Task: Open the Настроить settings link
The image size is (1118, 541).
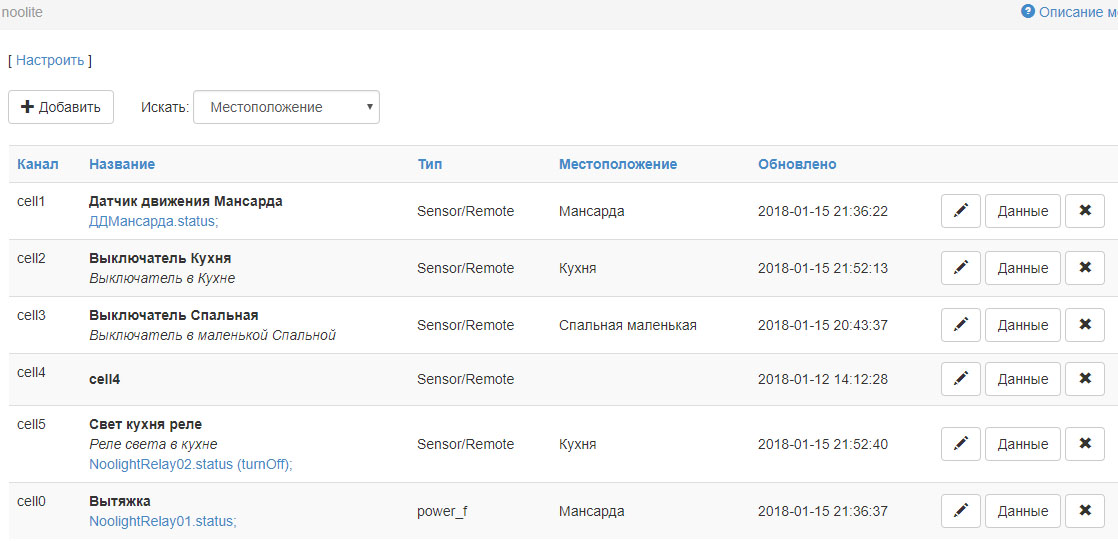Action: [x=50, y=60]
